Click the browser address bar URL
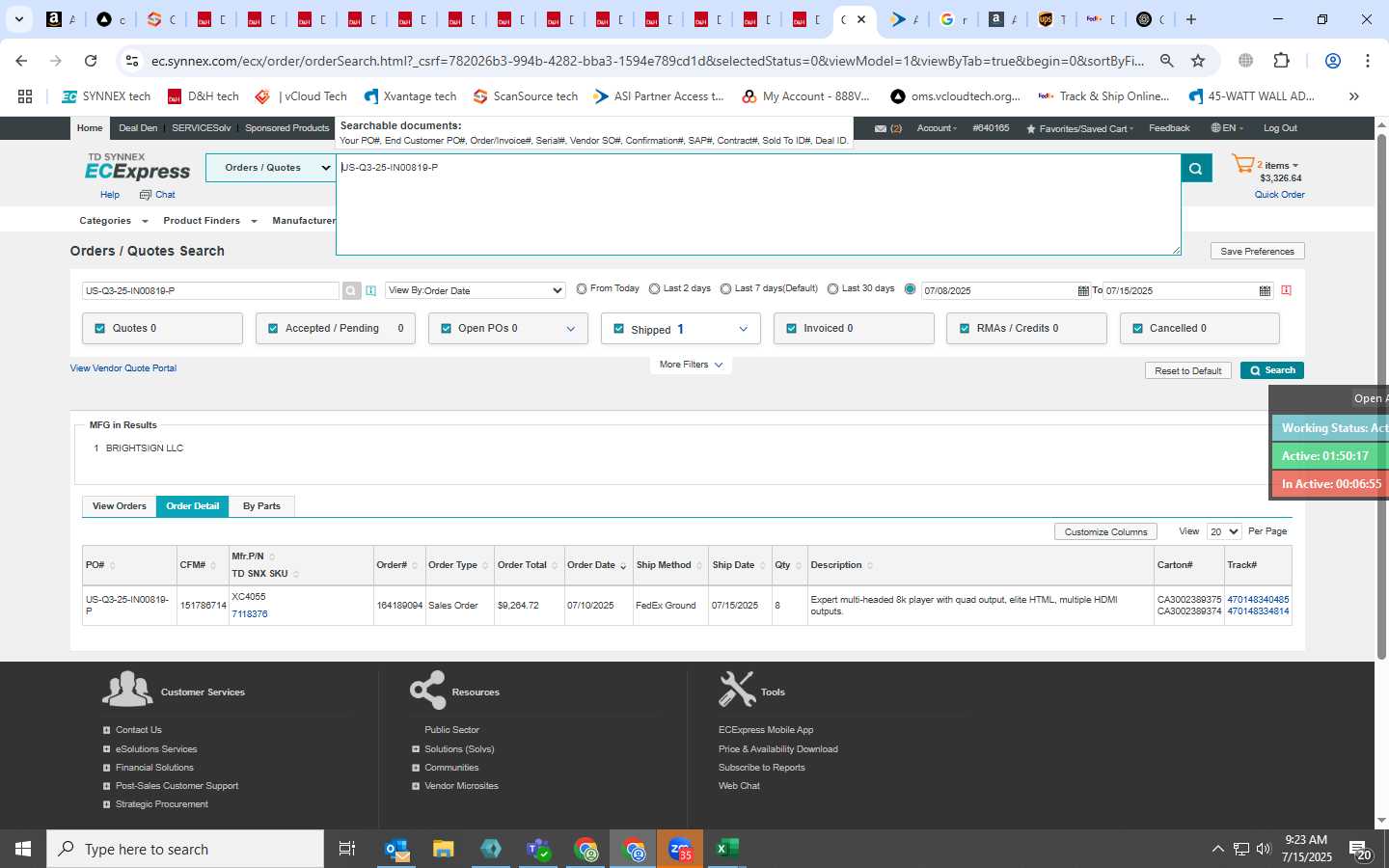 647,61
